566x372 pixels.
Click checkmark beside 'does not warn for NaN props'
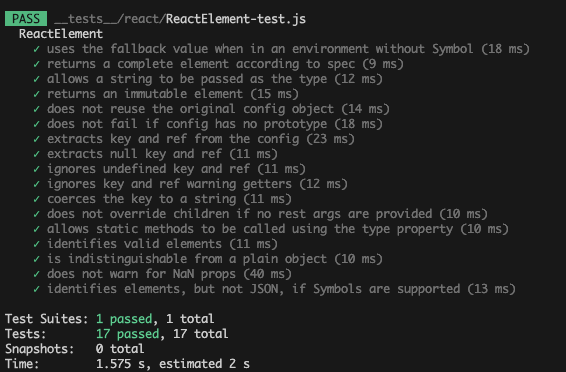click(36, 274)
